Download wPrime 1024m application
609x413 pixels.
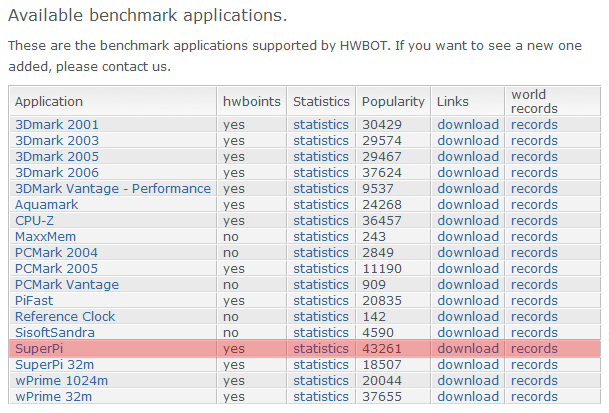[467, 380]
